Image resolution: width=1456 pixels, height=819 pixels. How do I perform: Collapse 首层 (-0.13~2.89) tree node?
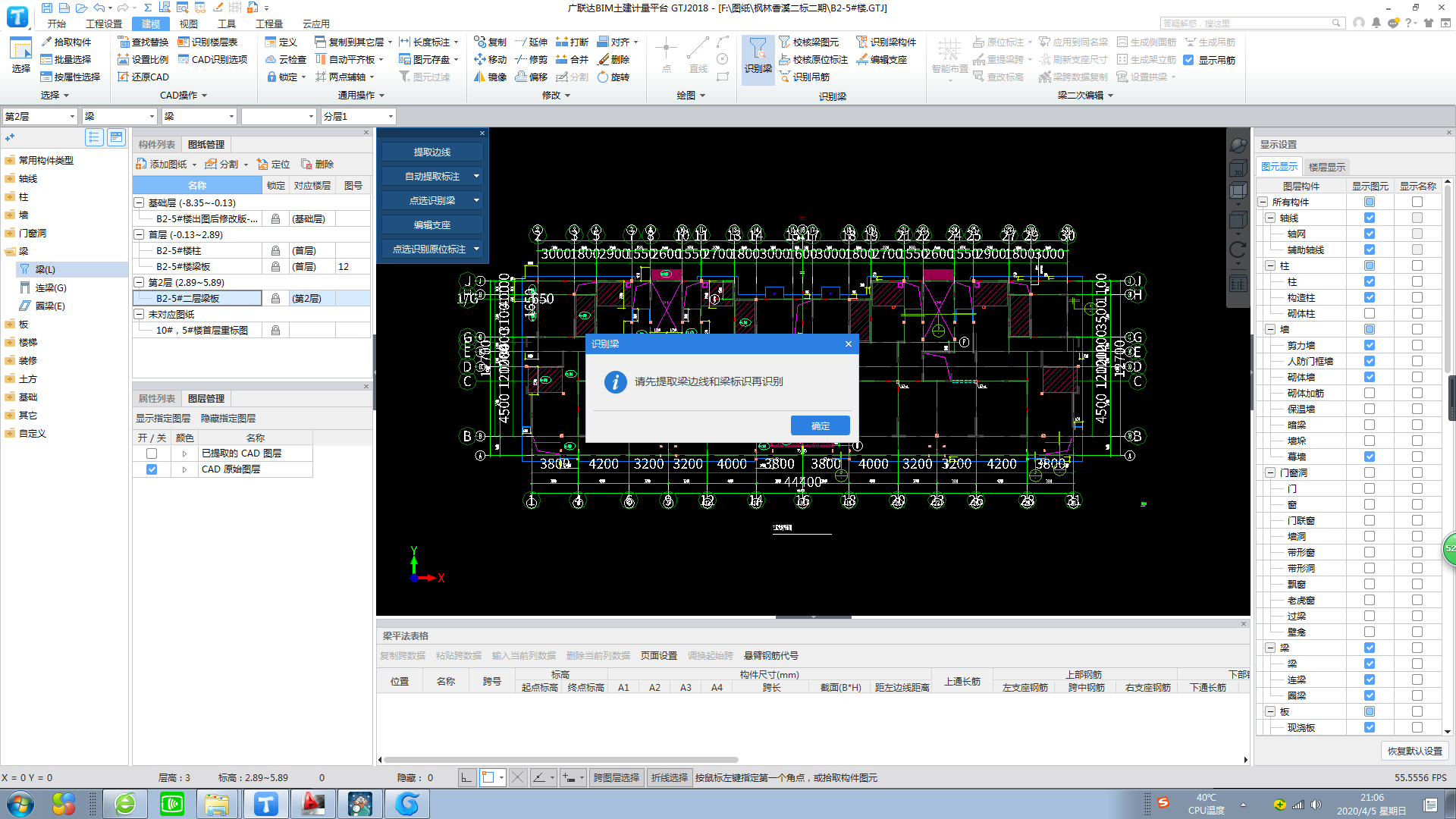tap(139, 234)
